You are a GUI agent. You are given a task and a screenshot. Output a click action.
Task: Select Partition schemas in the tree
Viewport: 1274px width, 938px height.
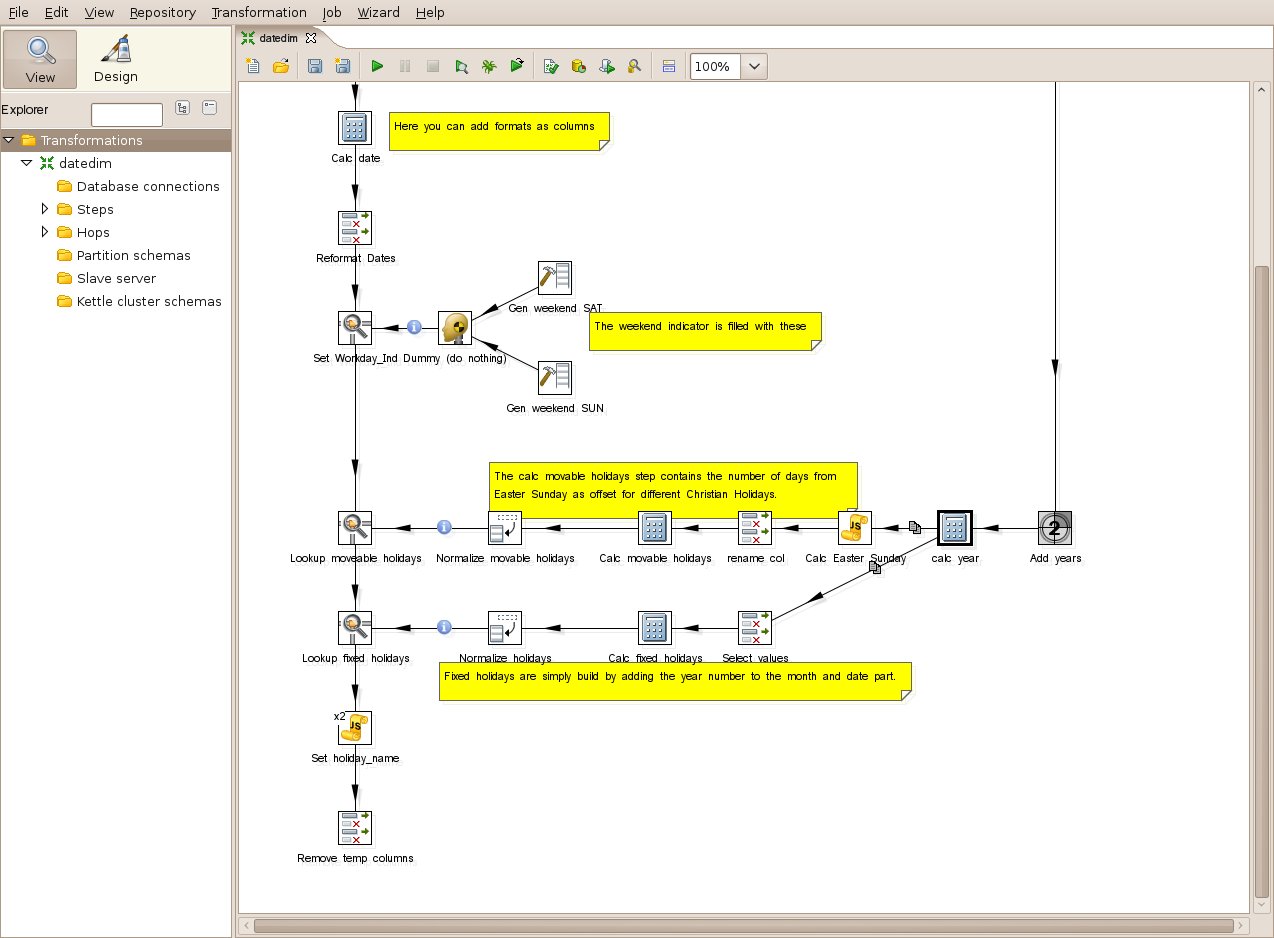click(x=133, y=255)
